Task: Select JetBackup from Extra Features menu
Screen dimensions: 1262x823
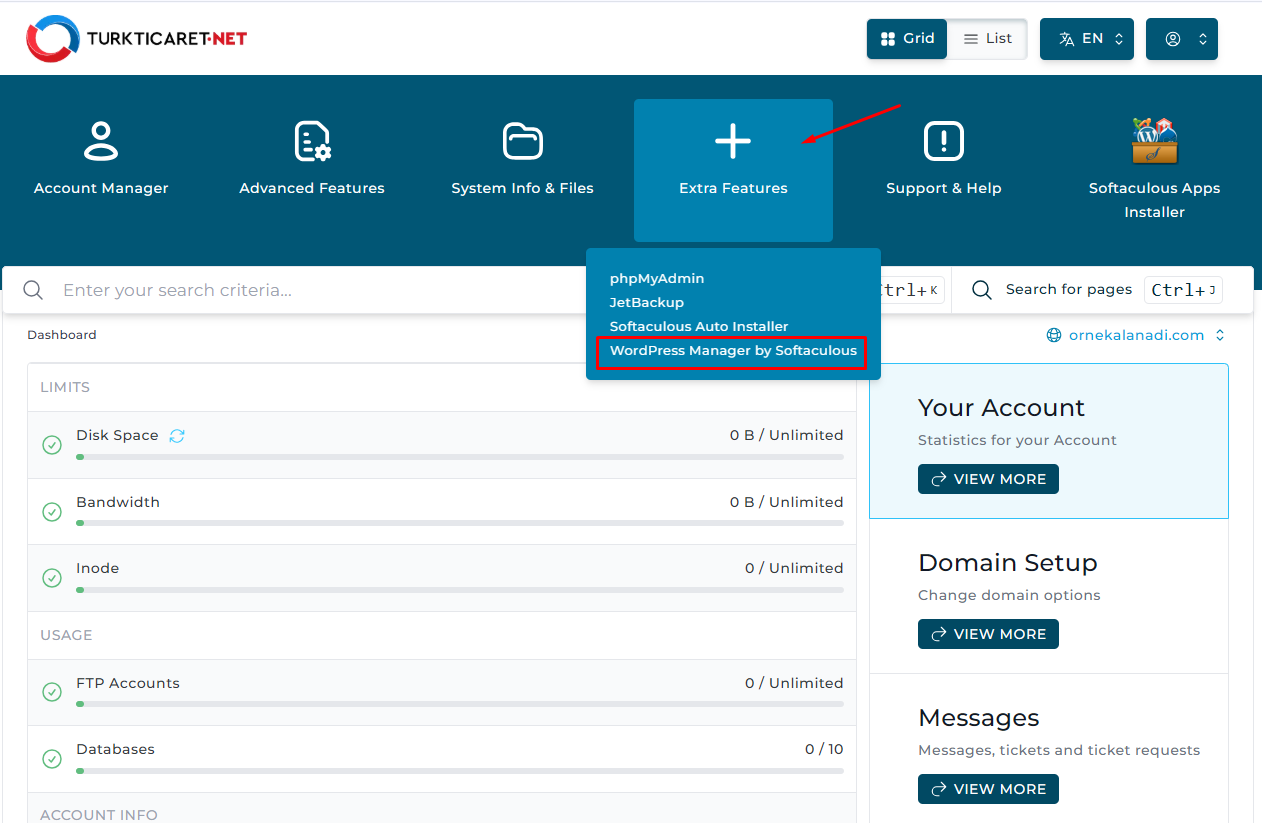Action: pyautogui.click(x=647, y=302)
